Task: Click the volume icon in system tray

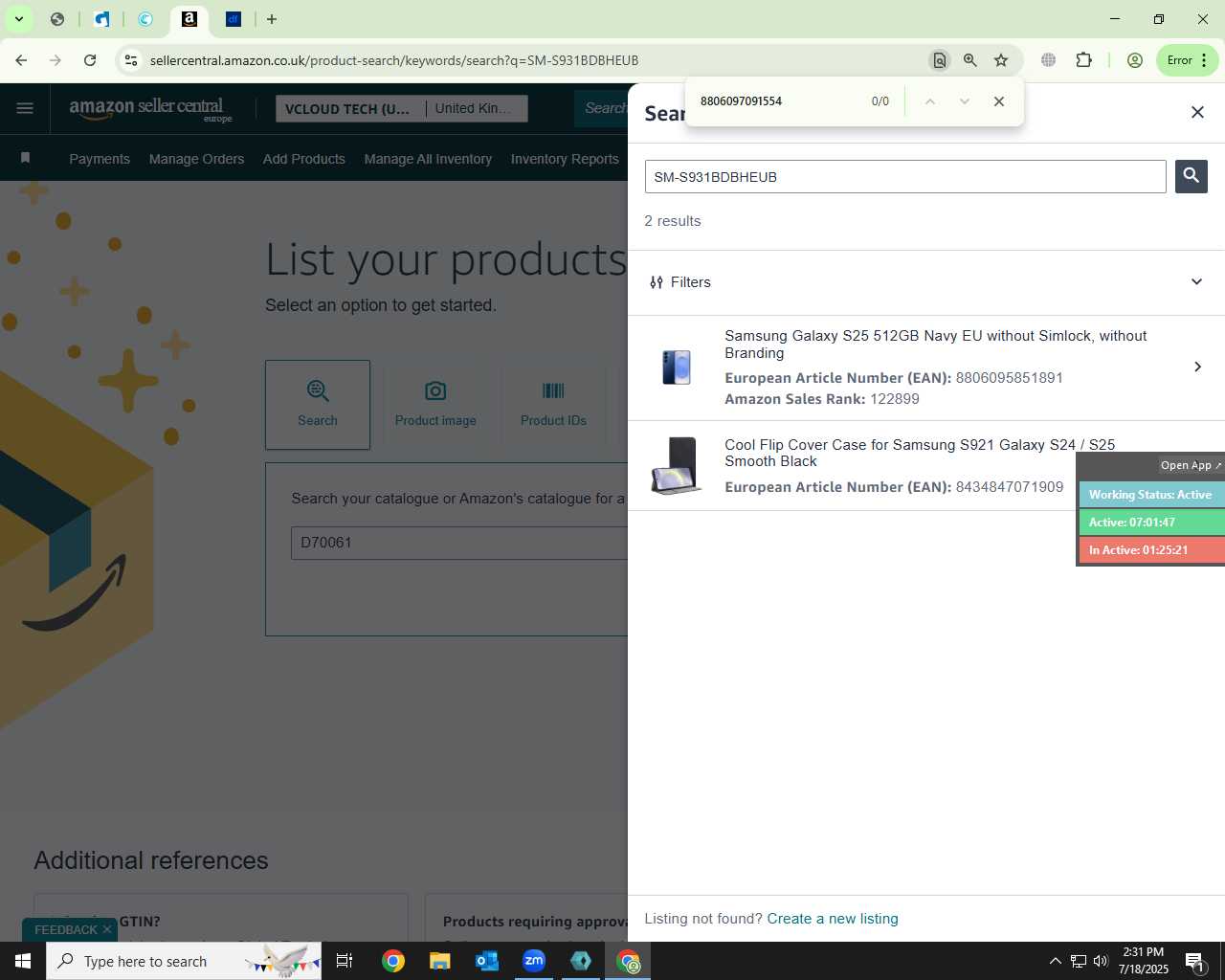Action: click(1101, 961)
